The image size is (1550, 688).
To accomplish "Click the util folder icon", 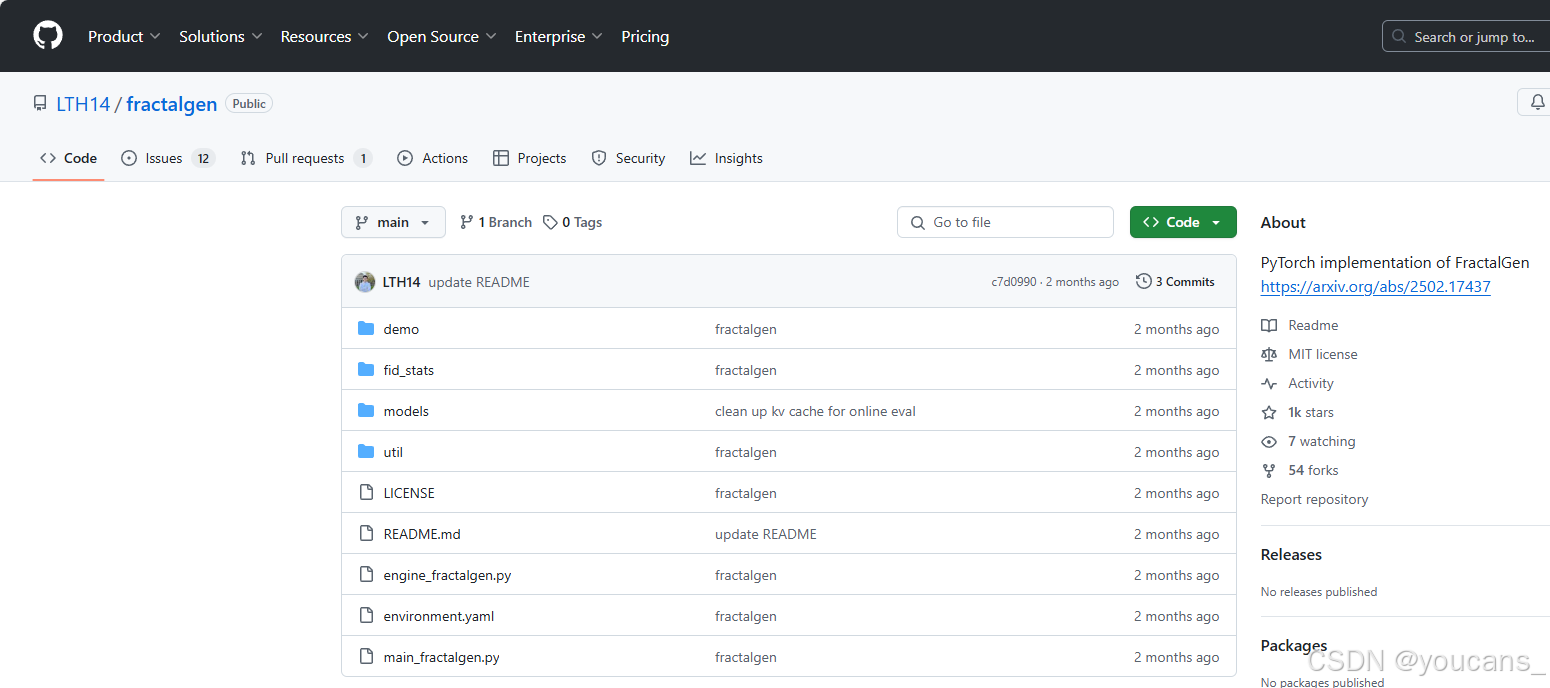I will coord(366,452).
